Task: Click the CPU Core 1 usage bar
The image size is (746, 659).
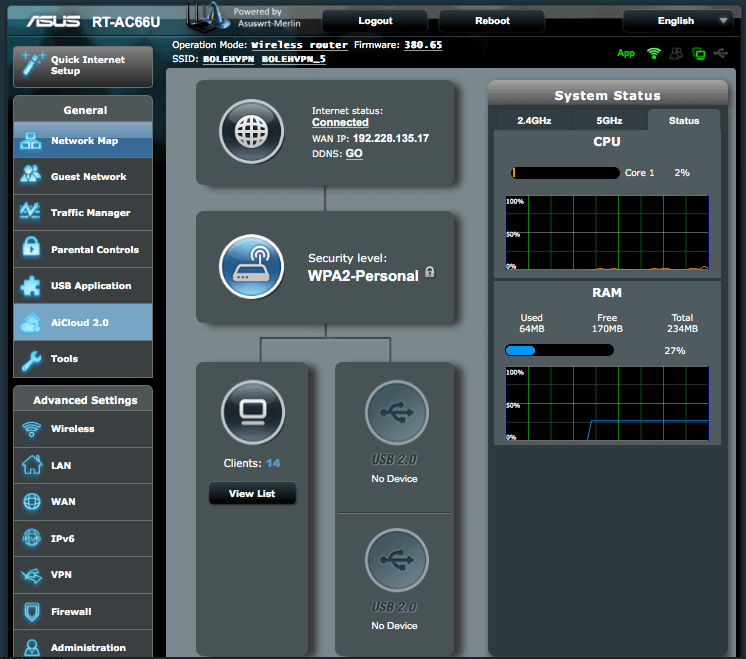Action: coord(565,173)
